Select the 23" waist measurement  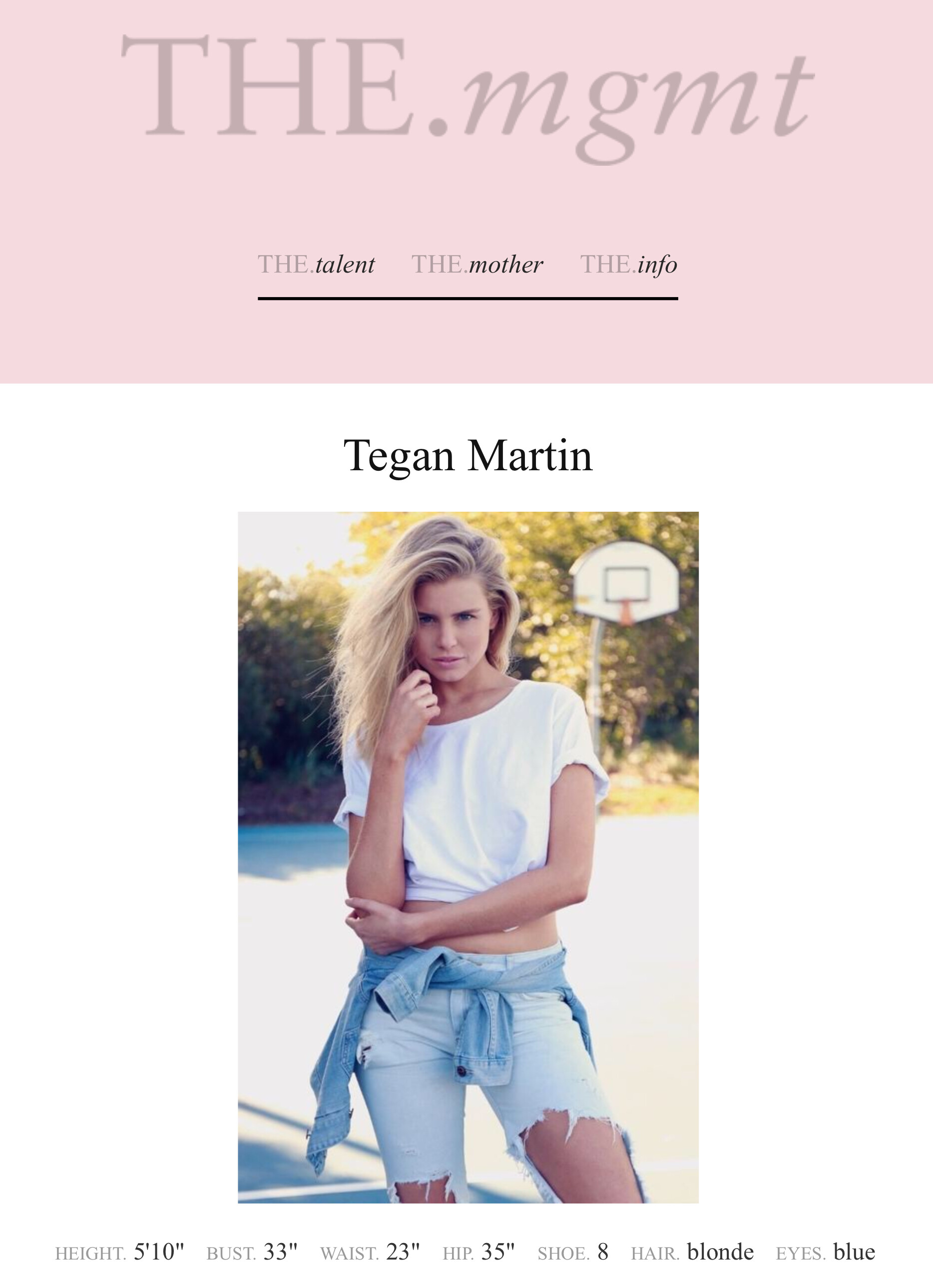[403, 1252]
